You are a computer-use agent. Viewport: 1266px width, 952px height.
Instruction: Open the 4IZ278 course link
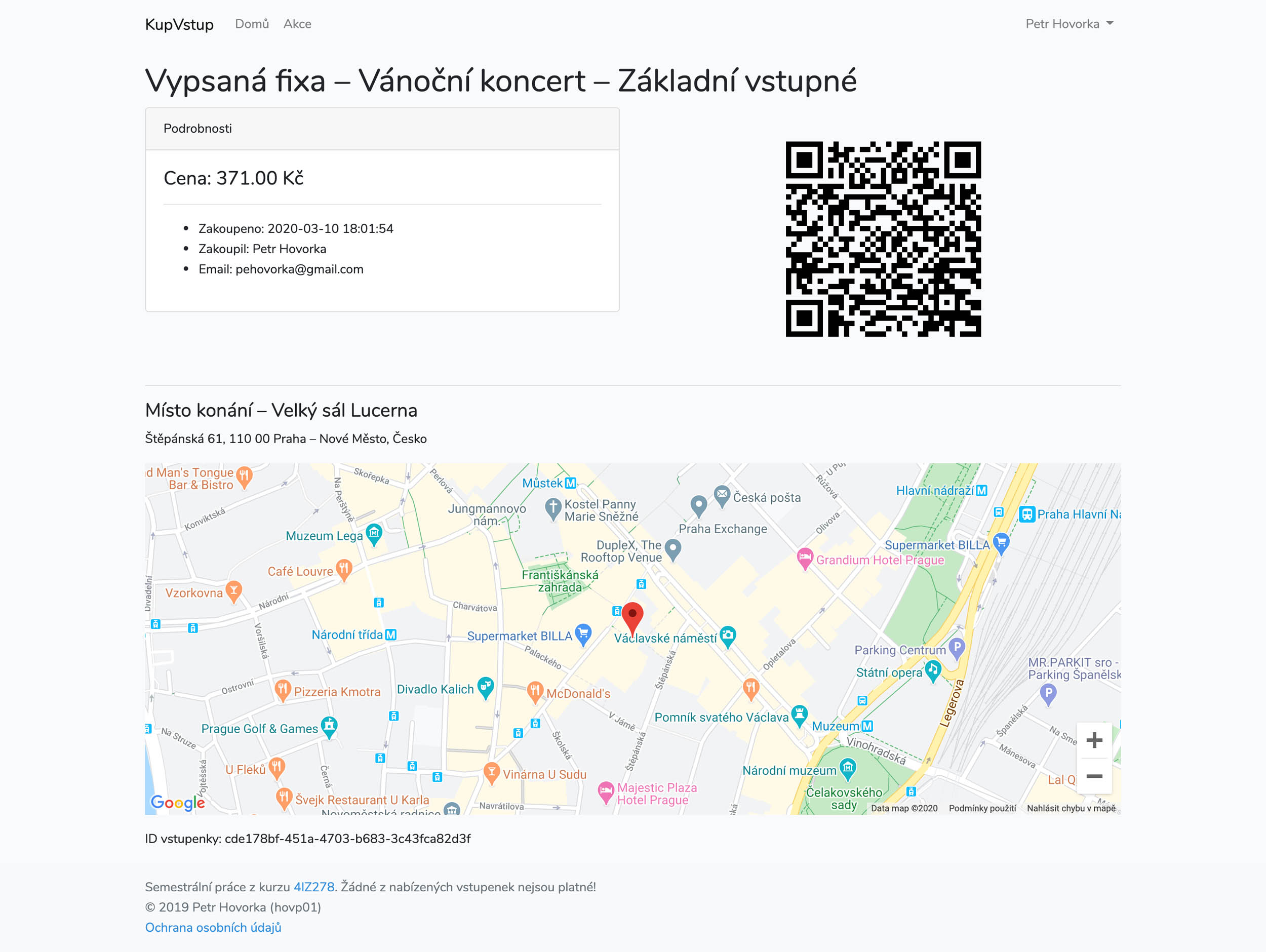point(313,887)
